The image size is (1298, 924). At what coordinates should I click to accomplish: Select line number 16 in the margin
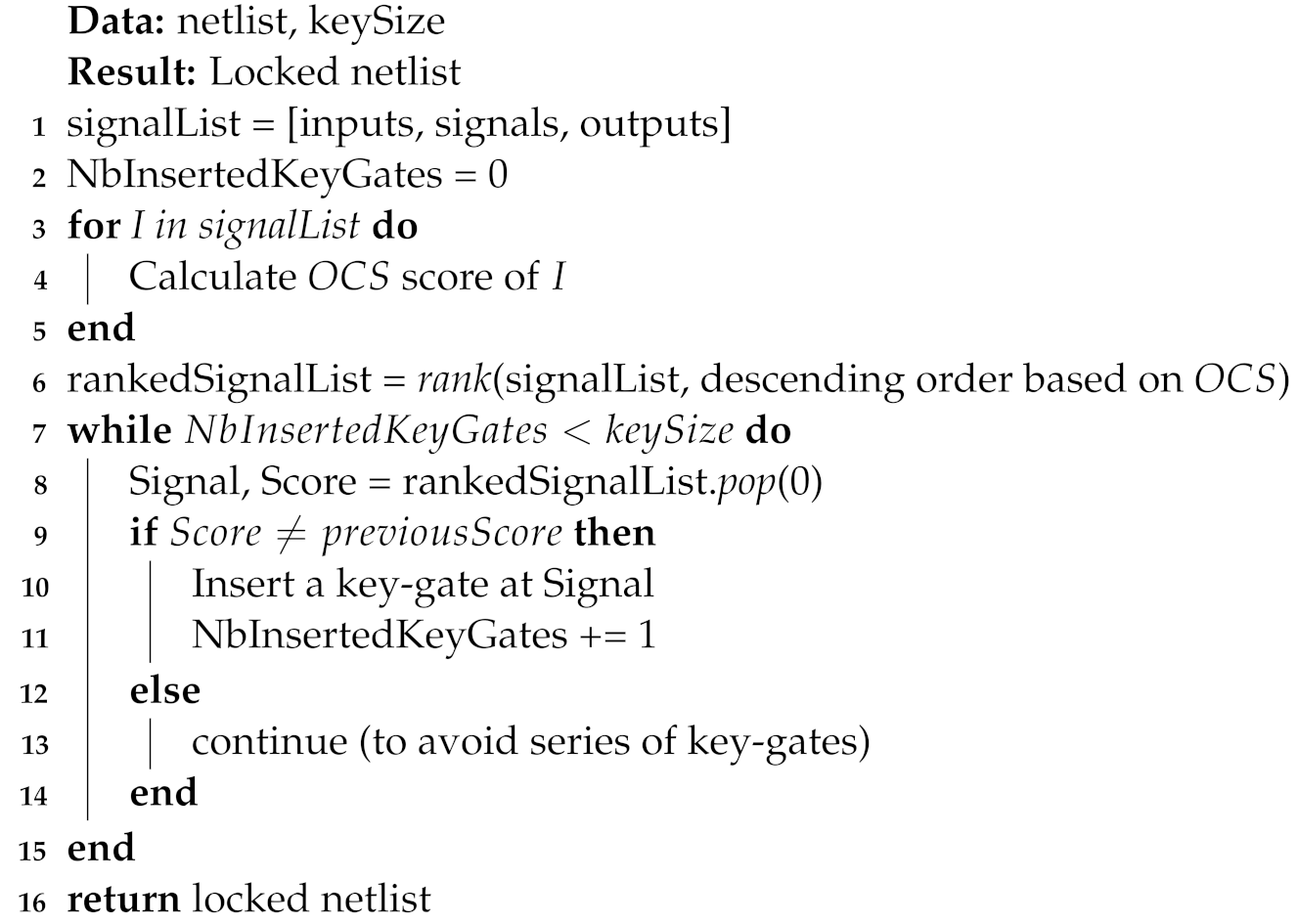[x=32, y=901]
